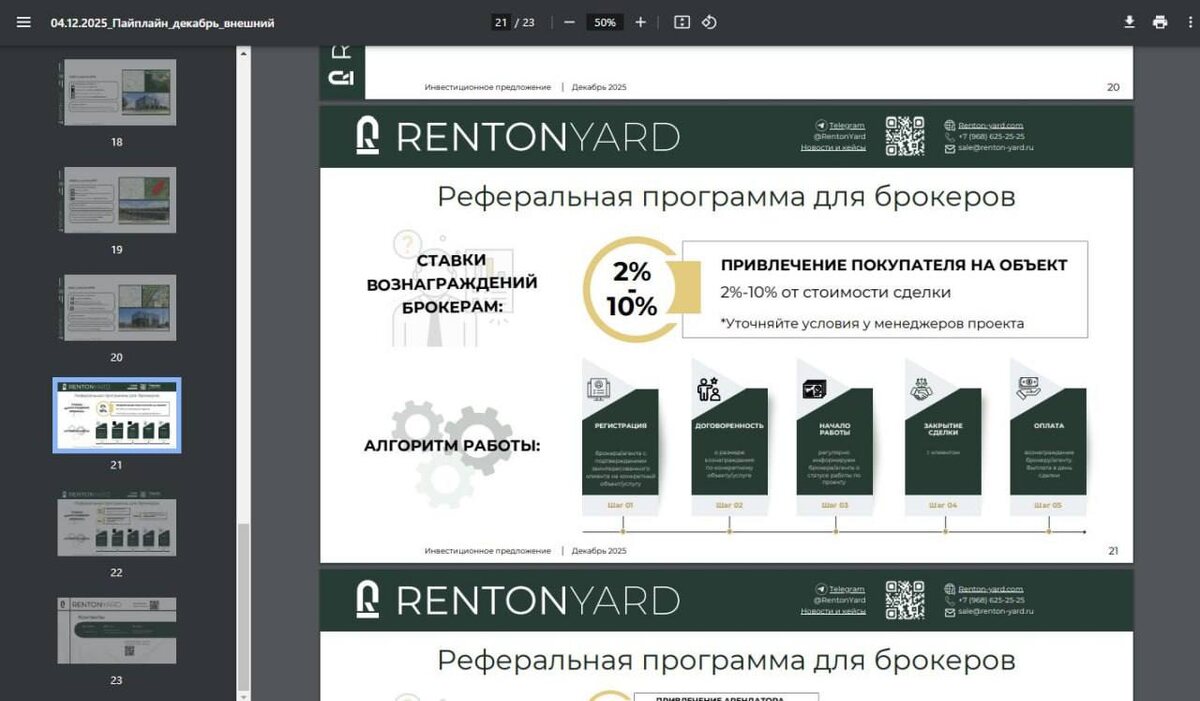The height and width of the screenshot is (701, 1200).
Task: Click the zoom in plus button
Action: pos(641,22)
